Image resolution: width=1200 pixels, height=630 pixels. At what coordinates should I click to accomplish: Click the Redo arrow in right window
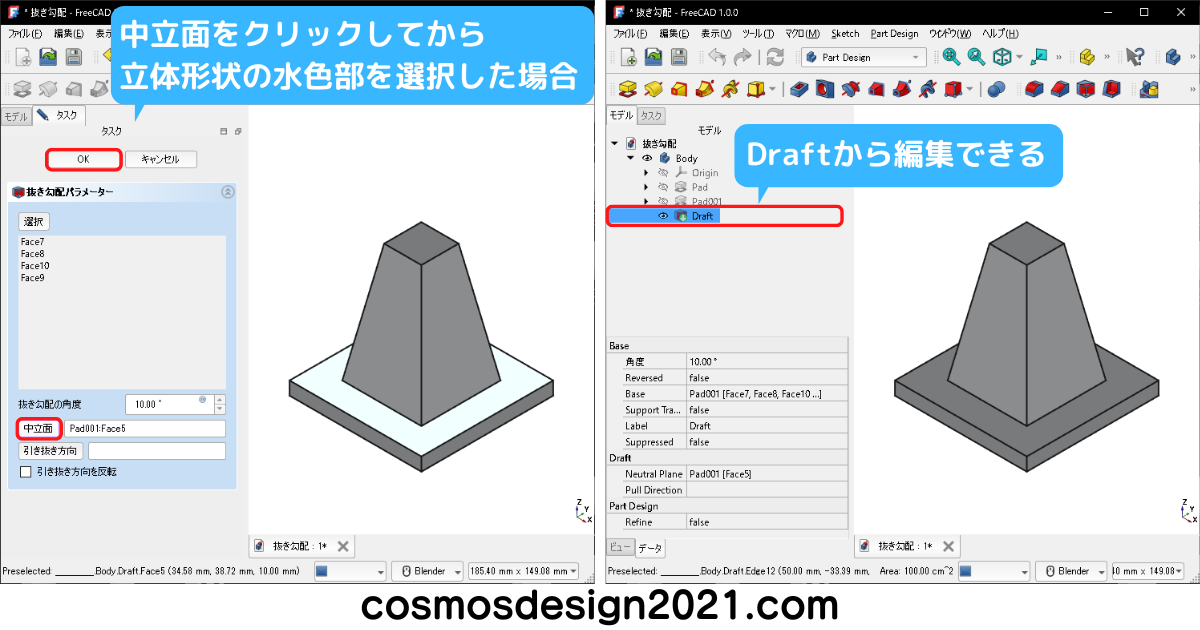742,57
